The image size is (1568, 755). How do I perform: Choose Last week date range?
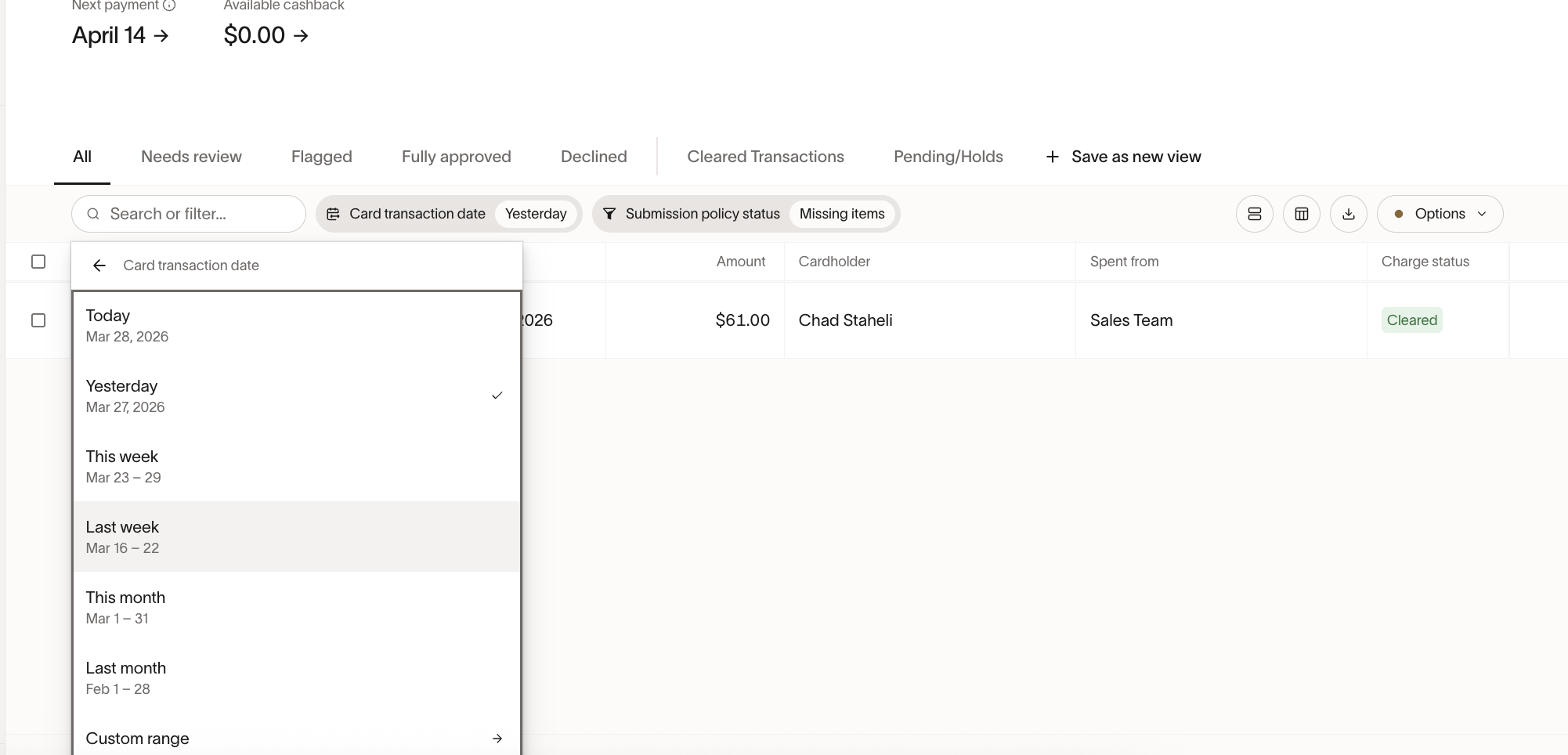point(296,536)
